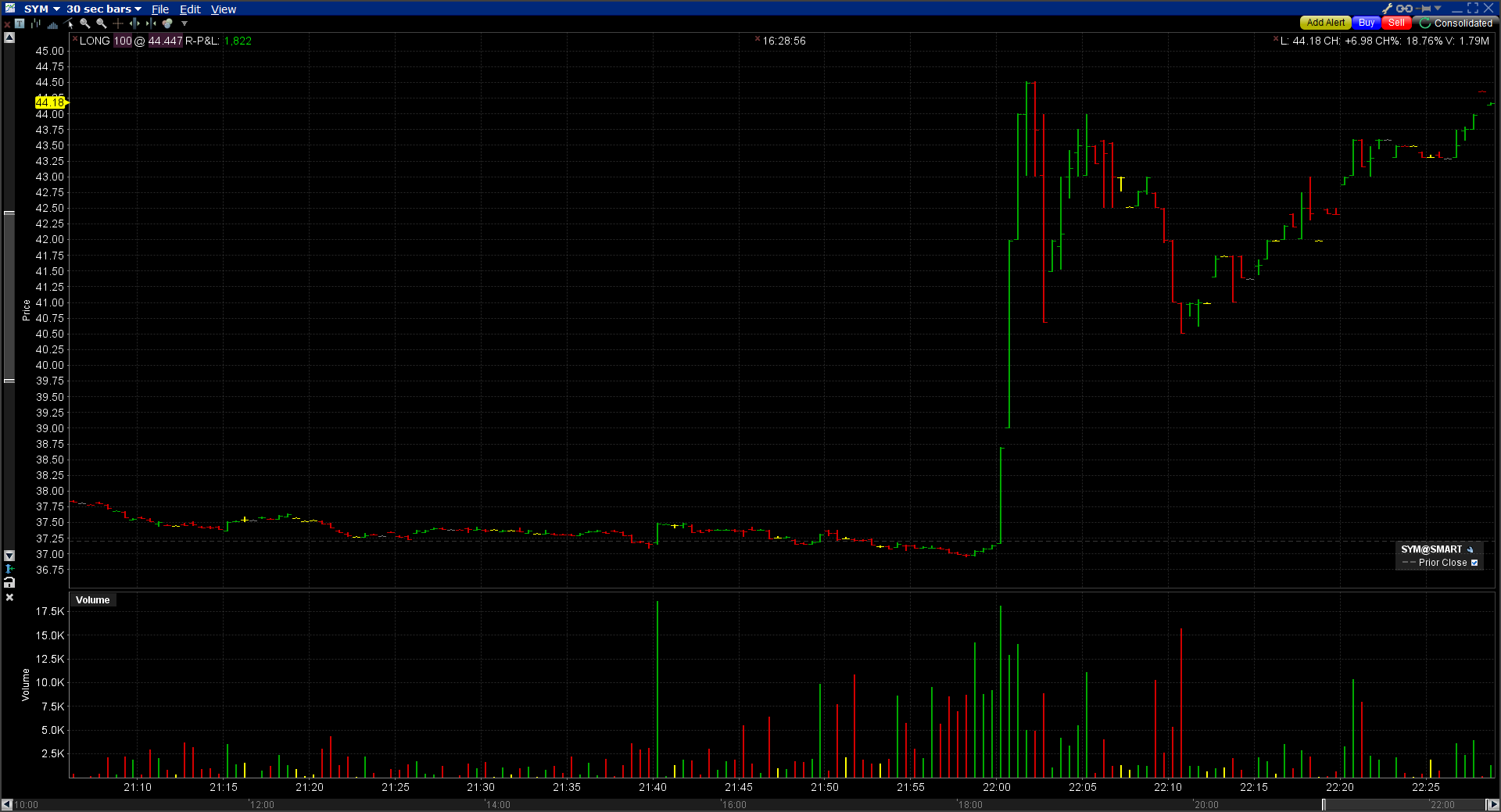Toggle the Prior Close legend checkbox

pyautogui.click(x=1474, y=563)
